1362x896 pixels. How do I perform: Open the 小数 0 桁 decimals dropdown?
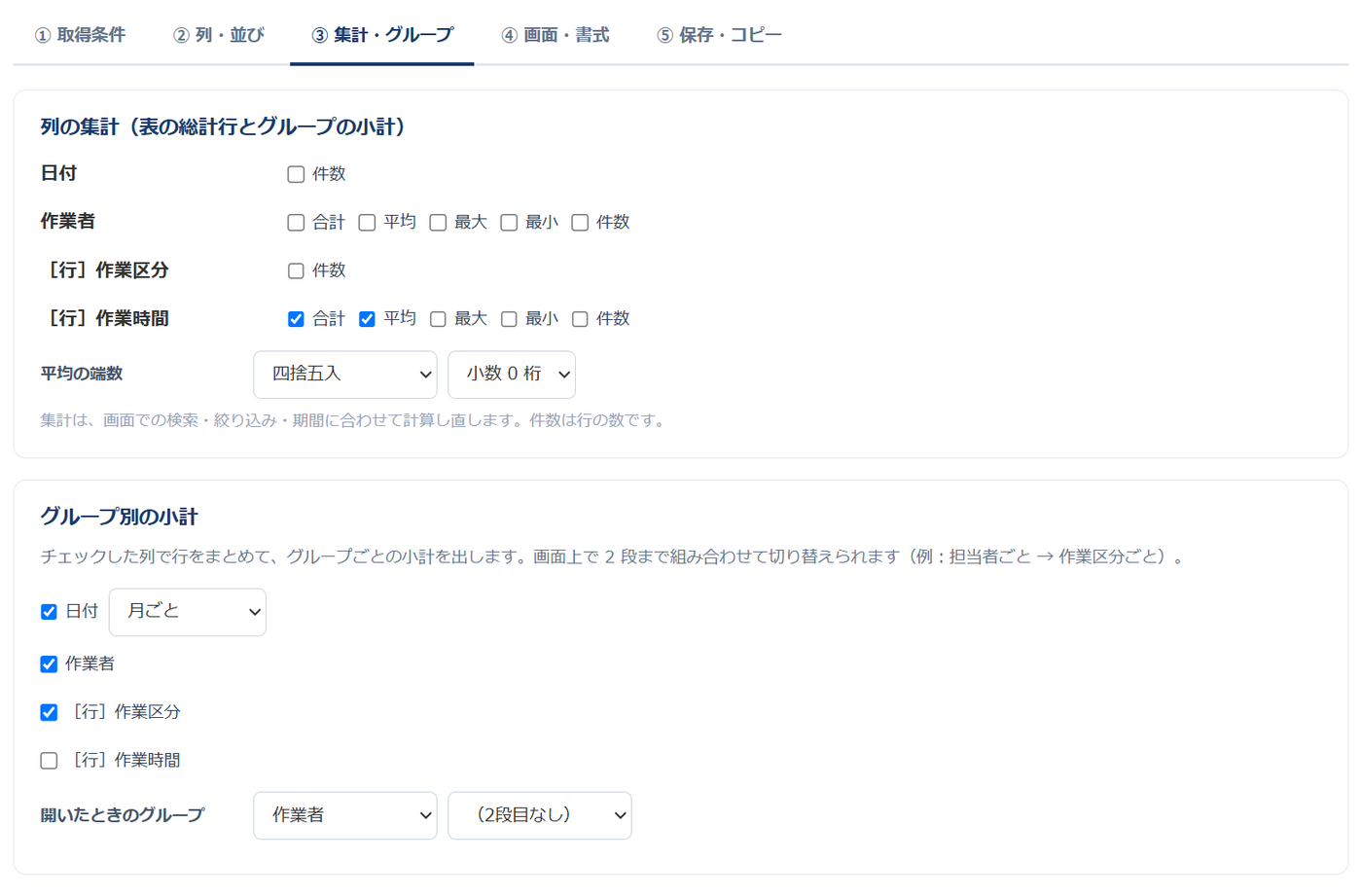coord(512,375)
